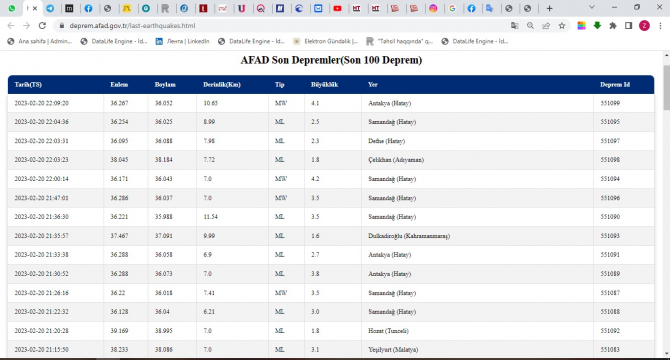The image size is (670, 360).
Task: Click the share page icon in address bar
Action: point(546,26)
